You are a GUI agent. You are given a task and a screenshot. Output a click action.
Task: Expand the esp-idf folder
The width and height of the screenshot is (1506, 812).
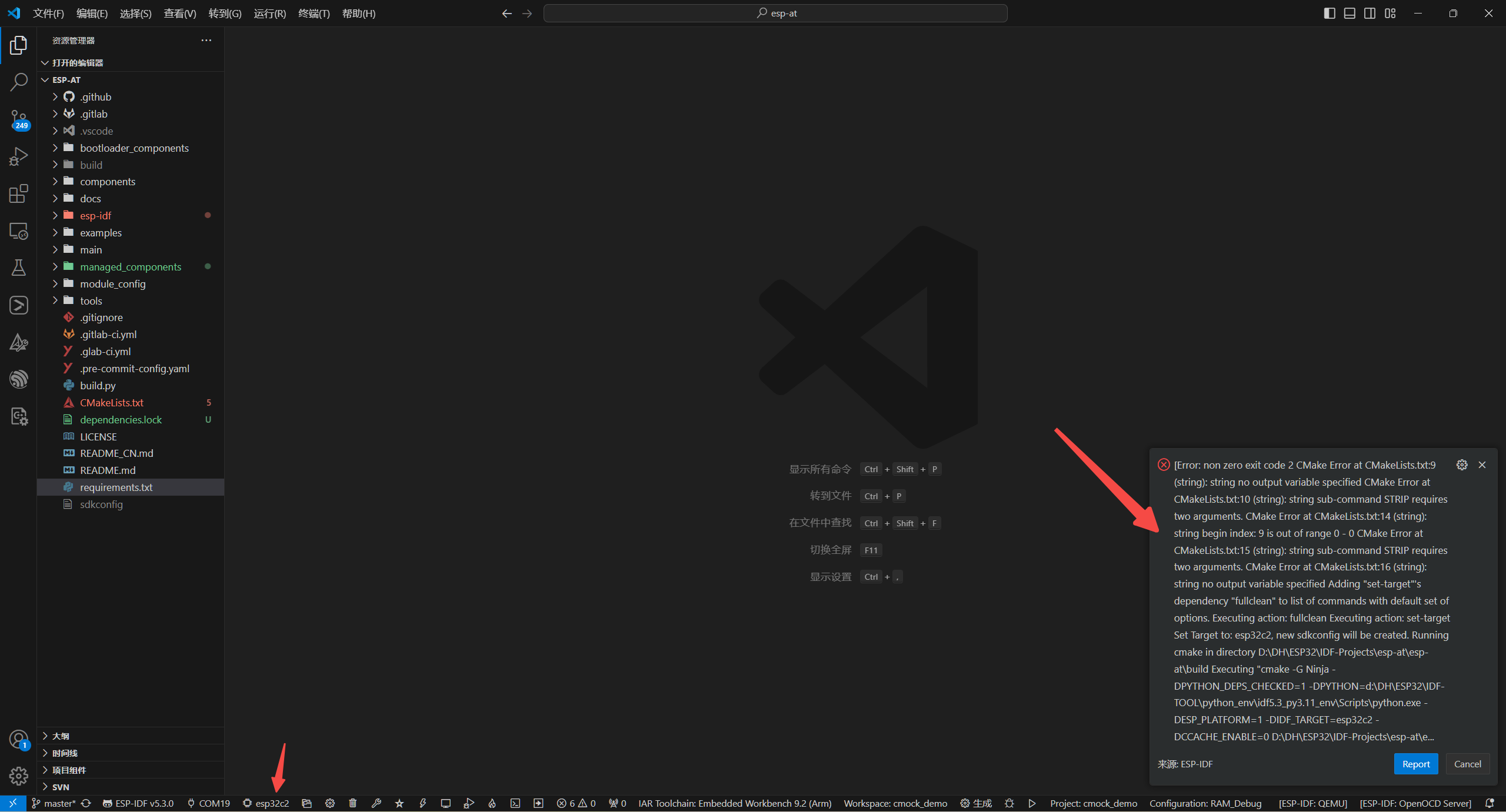point(130,216)
